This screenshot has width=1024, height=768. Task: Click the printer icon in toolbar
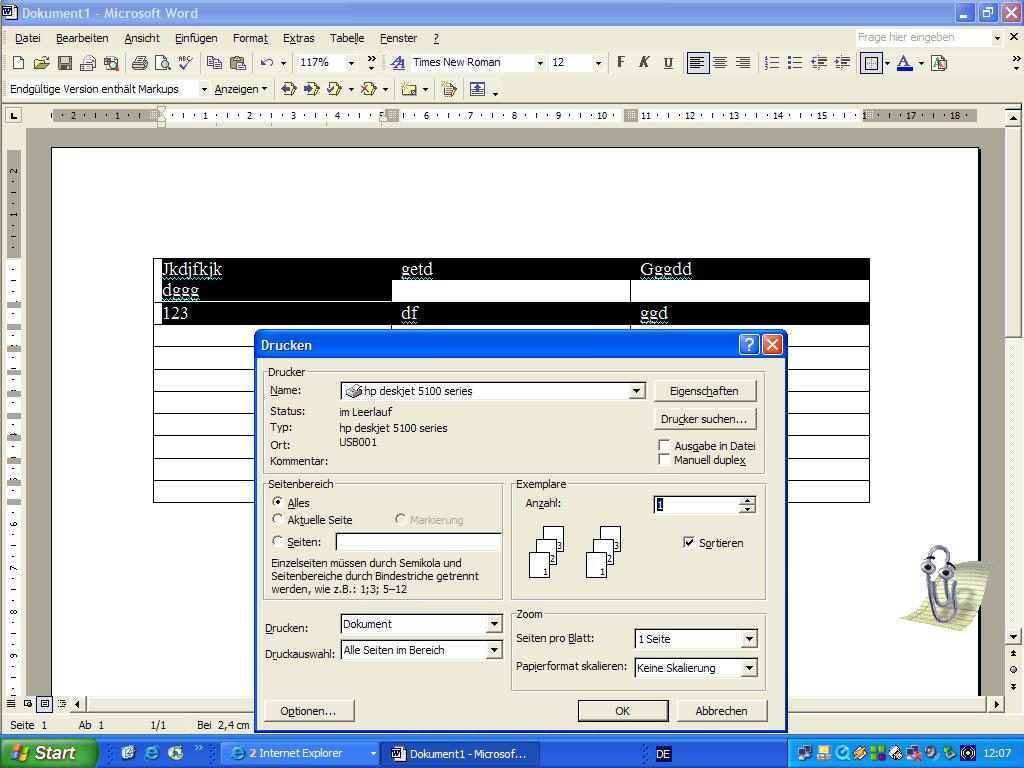click(x=139, y=63)
